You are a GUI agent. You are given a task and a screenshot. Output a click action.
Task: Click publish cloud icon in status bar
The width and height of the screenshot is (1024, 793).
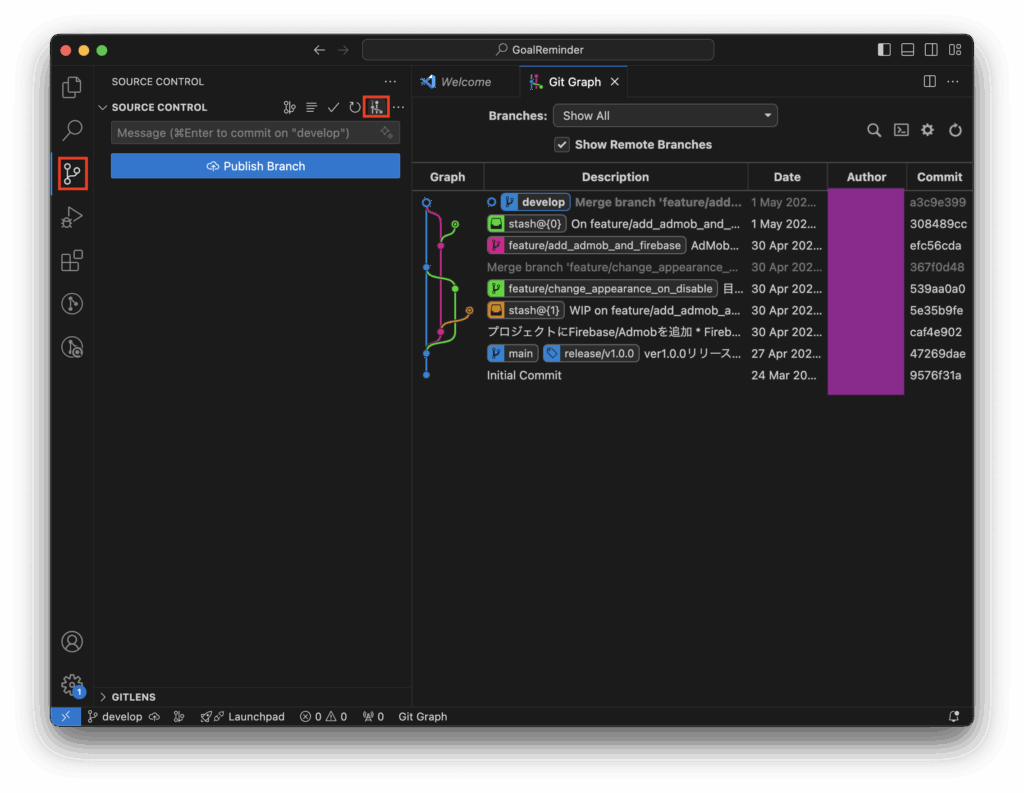(x=155, y=717)
